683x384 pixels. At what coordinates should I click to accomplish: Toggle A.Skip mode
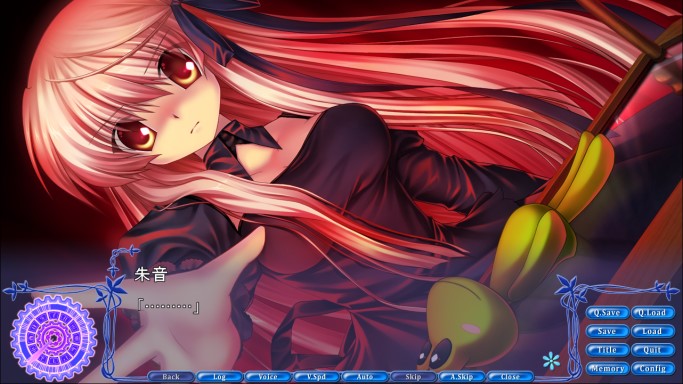point(462,377)
